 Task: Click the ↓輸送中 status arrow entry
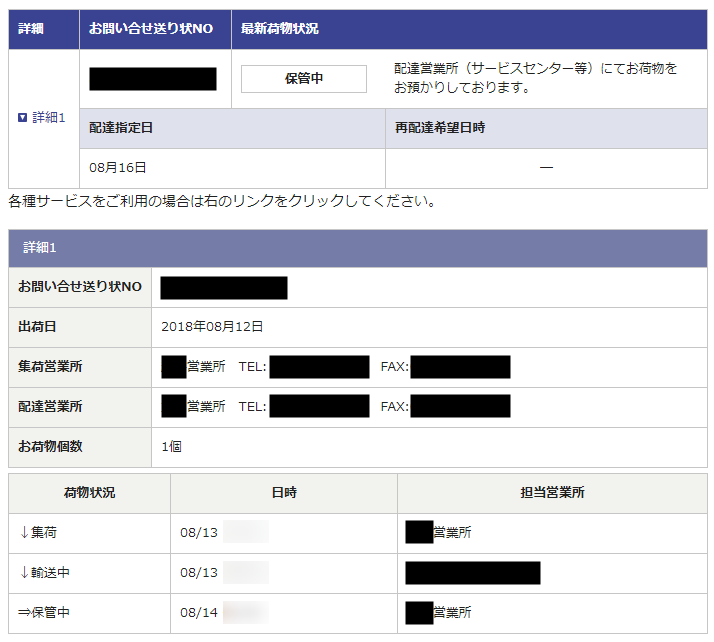[x=45, y=573]
